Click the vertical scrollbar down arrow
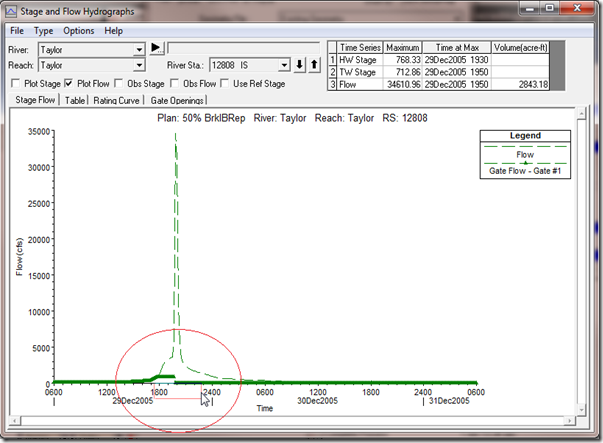The height and width of the screenshot is (443, 603). [x=581, y=409]
